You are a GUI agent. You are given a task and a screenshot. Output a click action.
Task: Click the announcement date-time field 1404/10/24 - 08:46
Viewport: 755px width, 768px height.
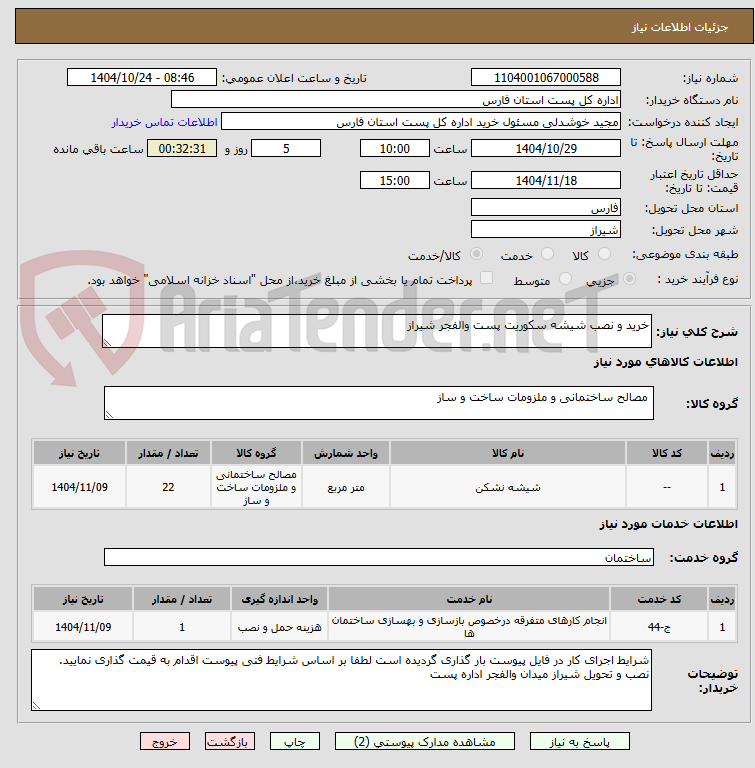pyautogui.click(x=142, y=78)
